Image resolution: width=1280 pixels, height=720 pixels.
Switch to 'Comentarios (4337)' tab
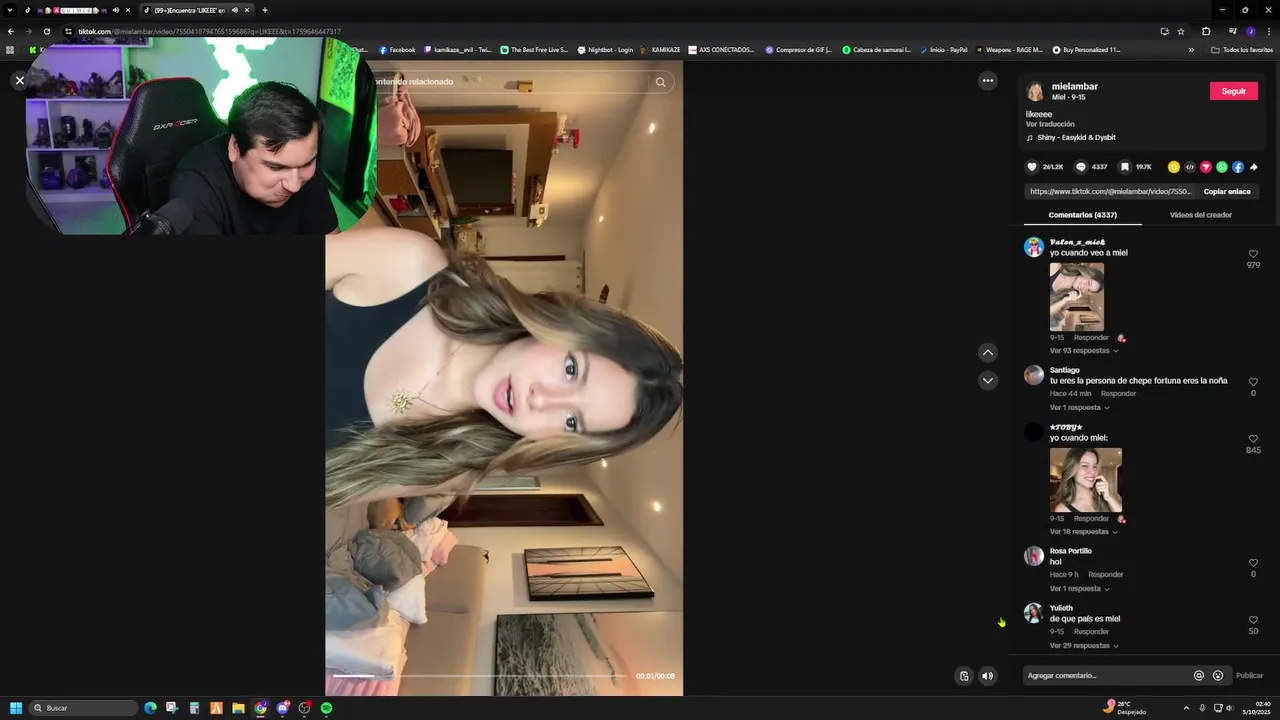coord(1083,215)
